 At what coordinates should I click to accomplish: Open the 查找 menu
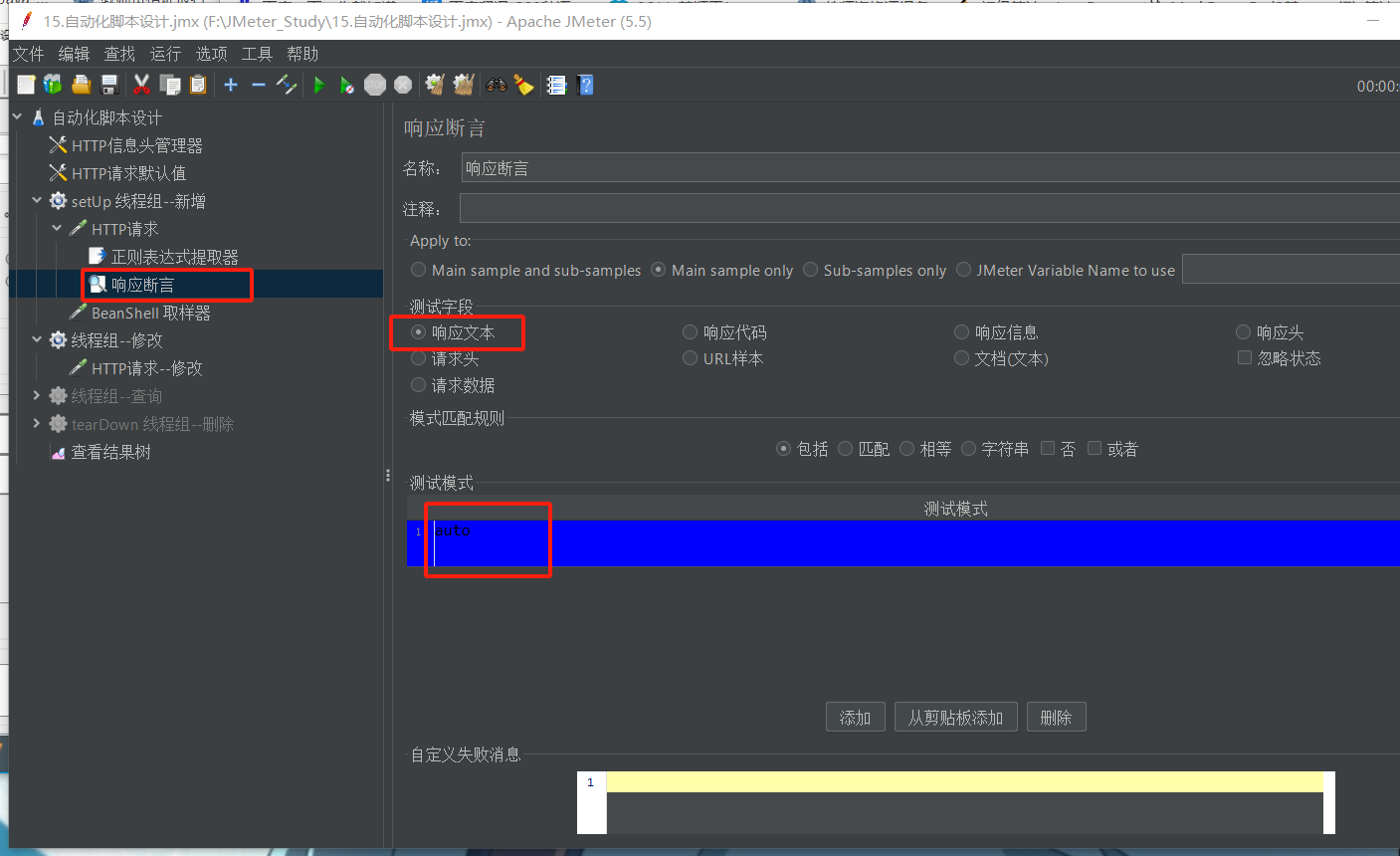click(119, 54)
